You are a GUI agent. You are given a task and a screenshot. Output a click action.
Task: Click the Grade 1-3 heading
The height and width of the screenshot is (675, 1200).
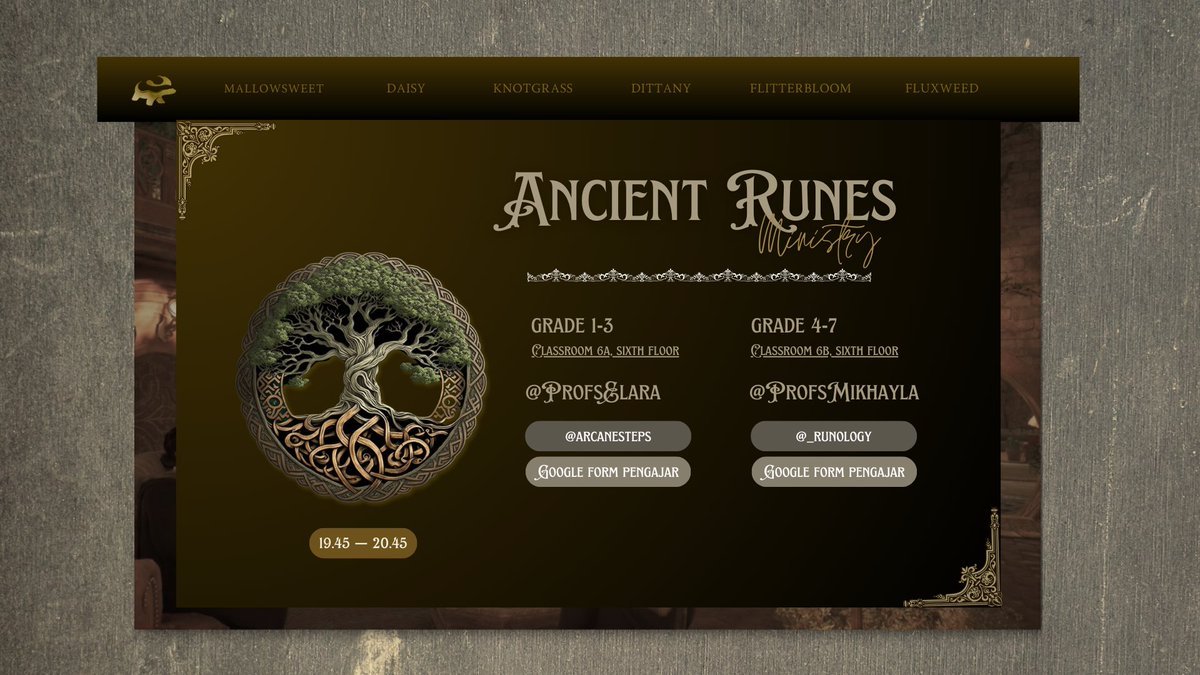[x=572, y=326]
